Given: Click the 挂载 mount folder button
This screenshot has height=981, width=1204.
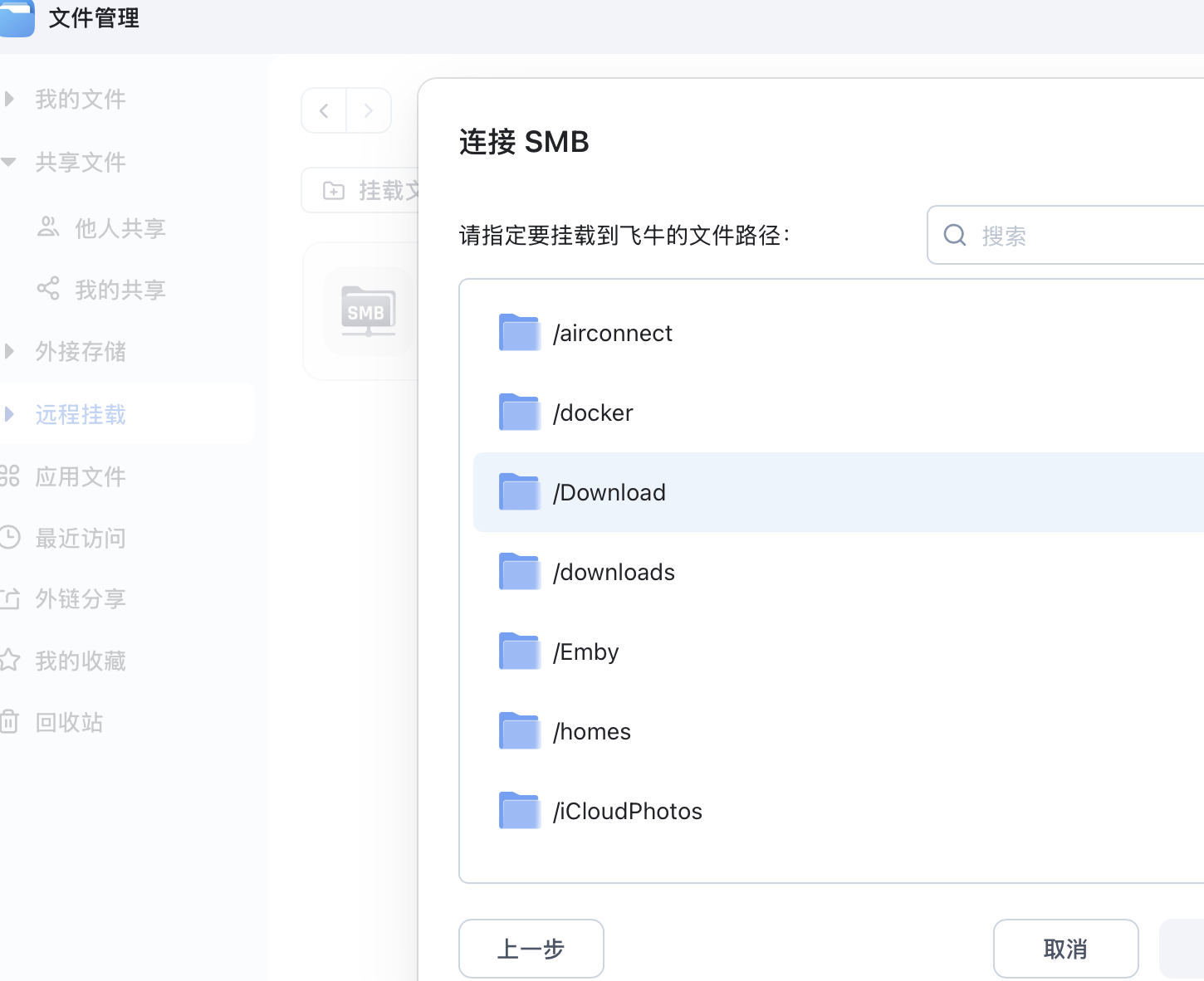Looking at the screenshot, I should (360, 191).
